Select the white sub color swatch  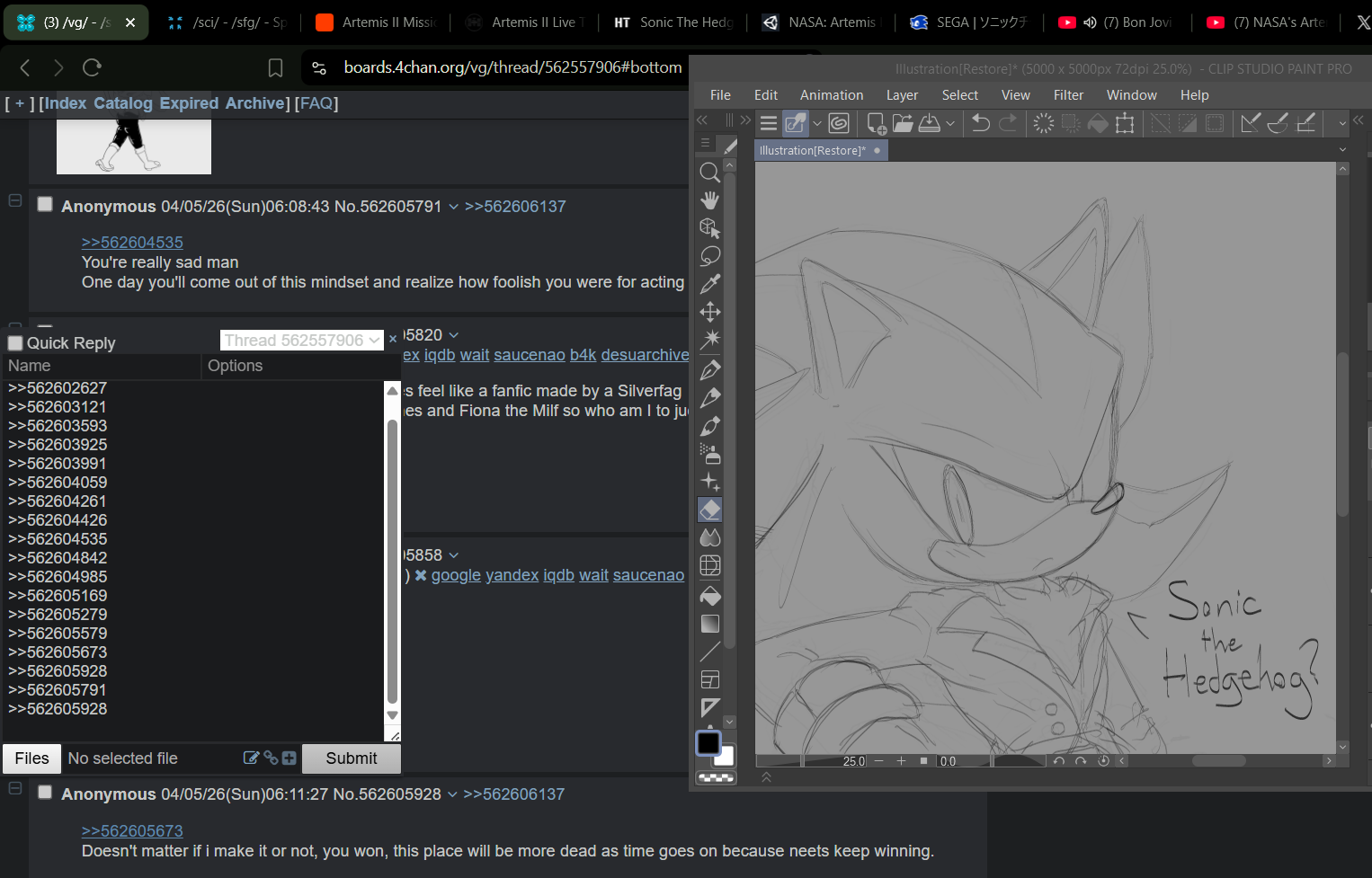click(x=726, y=757)
